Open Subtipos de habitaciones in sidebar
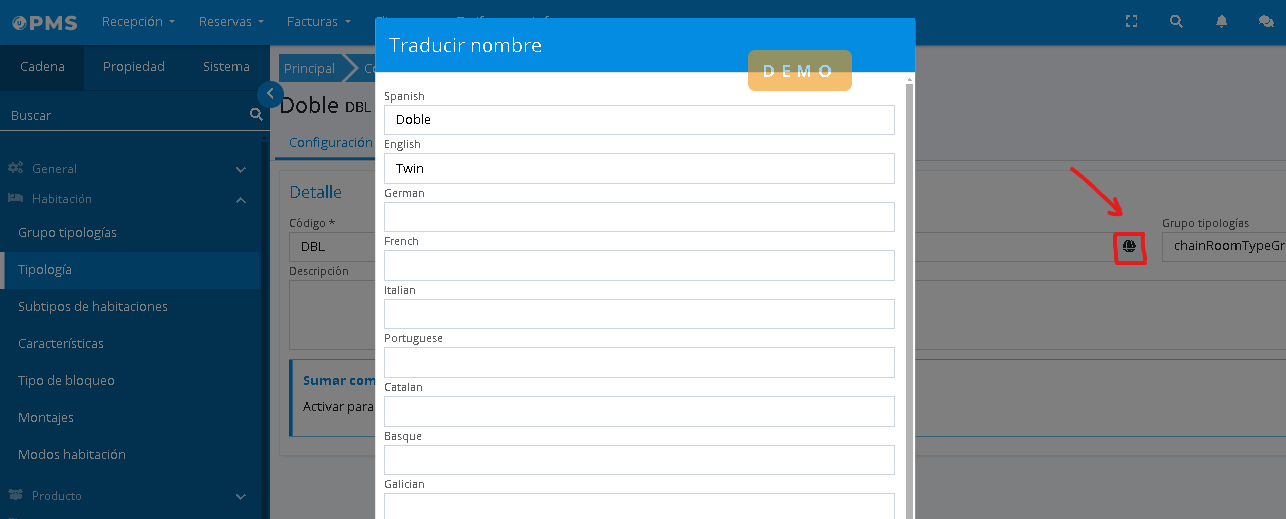The image size is (1286, 519). [x=93, y=307]
